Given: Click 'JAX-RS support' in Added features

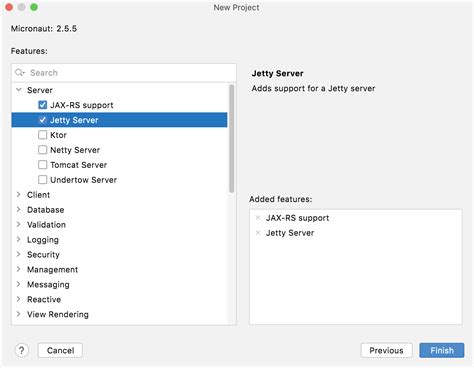Looking at the screenshot, I should (297, 218).
